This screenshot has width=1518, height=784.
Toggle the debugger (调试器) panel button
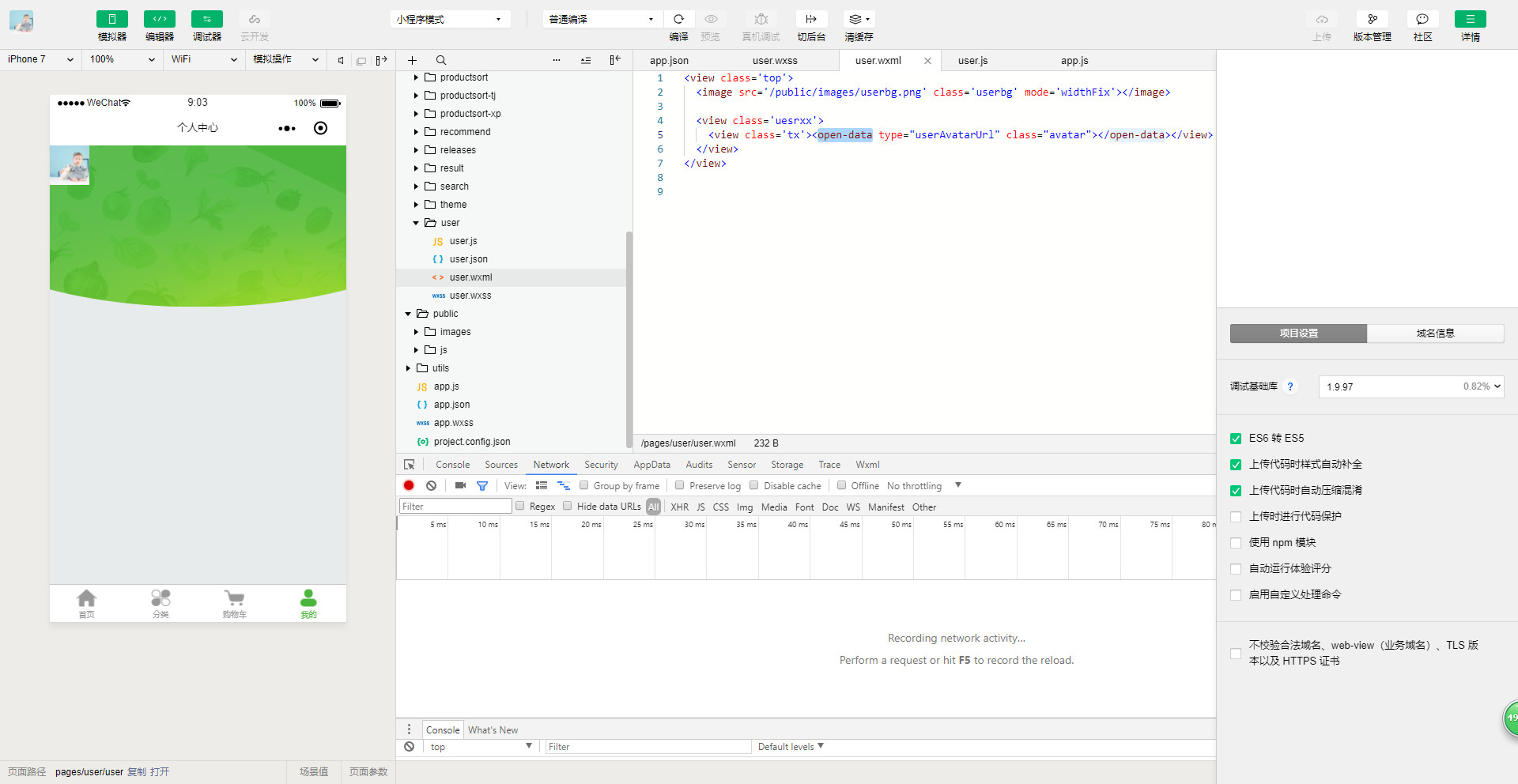[x=206, y=19]
